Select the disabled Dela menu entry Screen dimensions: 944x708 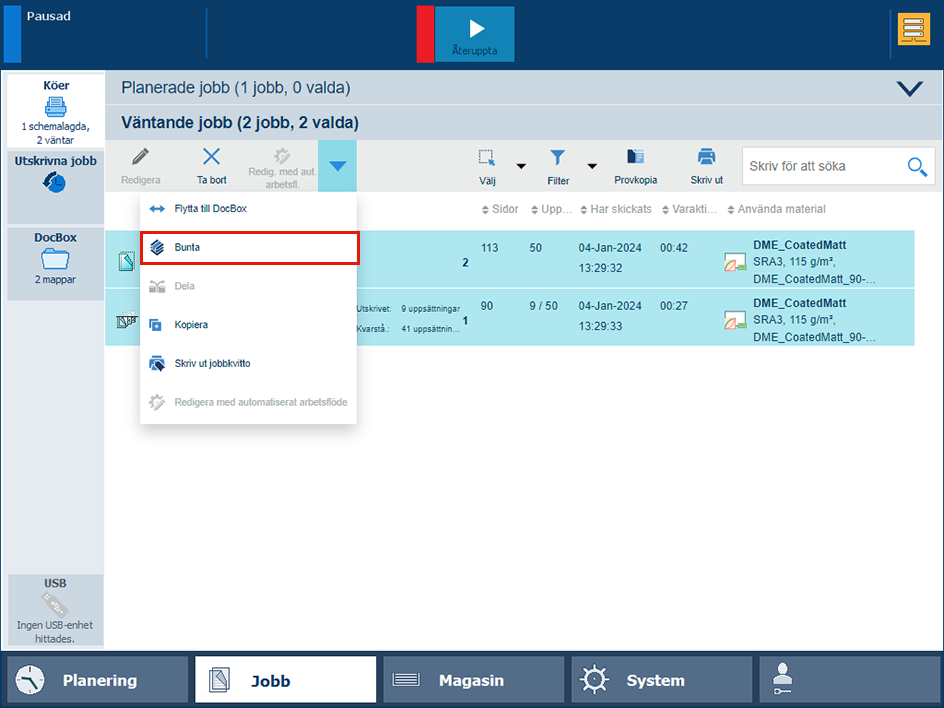249,286
